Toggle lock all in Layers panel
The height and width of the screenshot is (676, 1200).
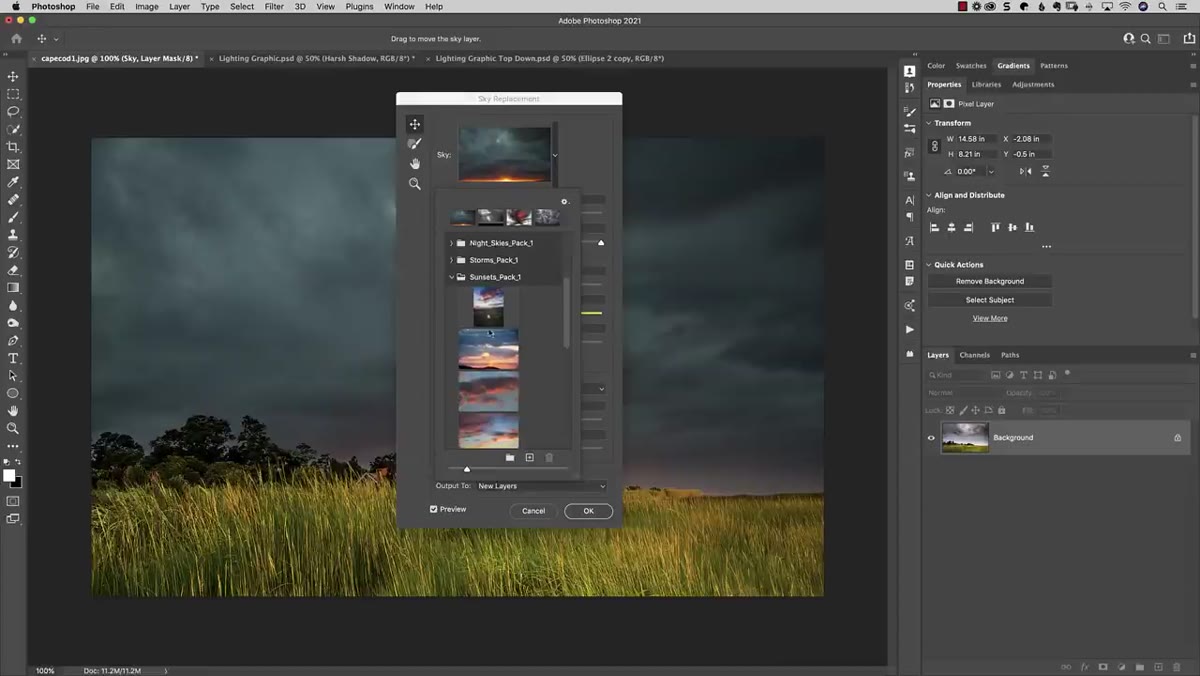click(x=1002, y=410)
